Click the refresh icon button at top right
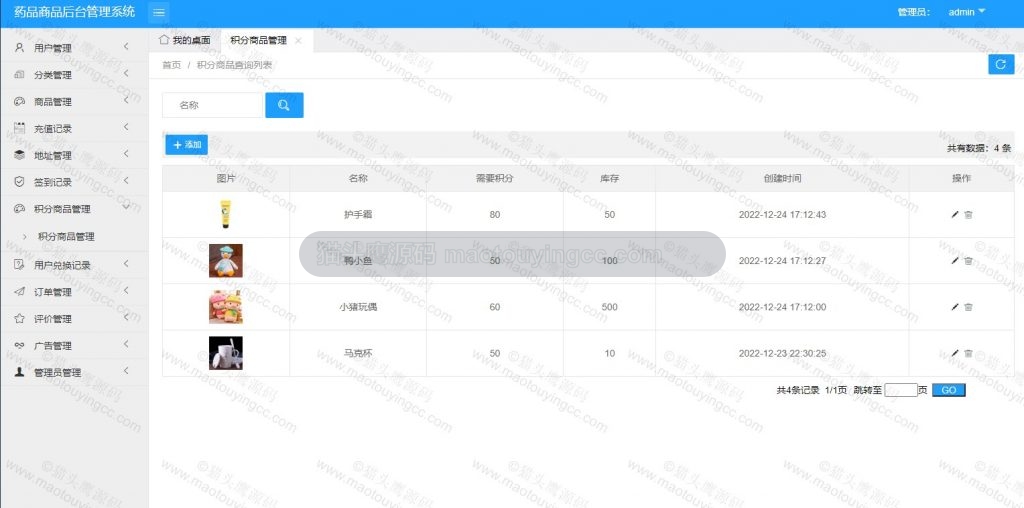 click(x=1001, y=64)
